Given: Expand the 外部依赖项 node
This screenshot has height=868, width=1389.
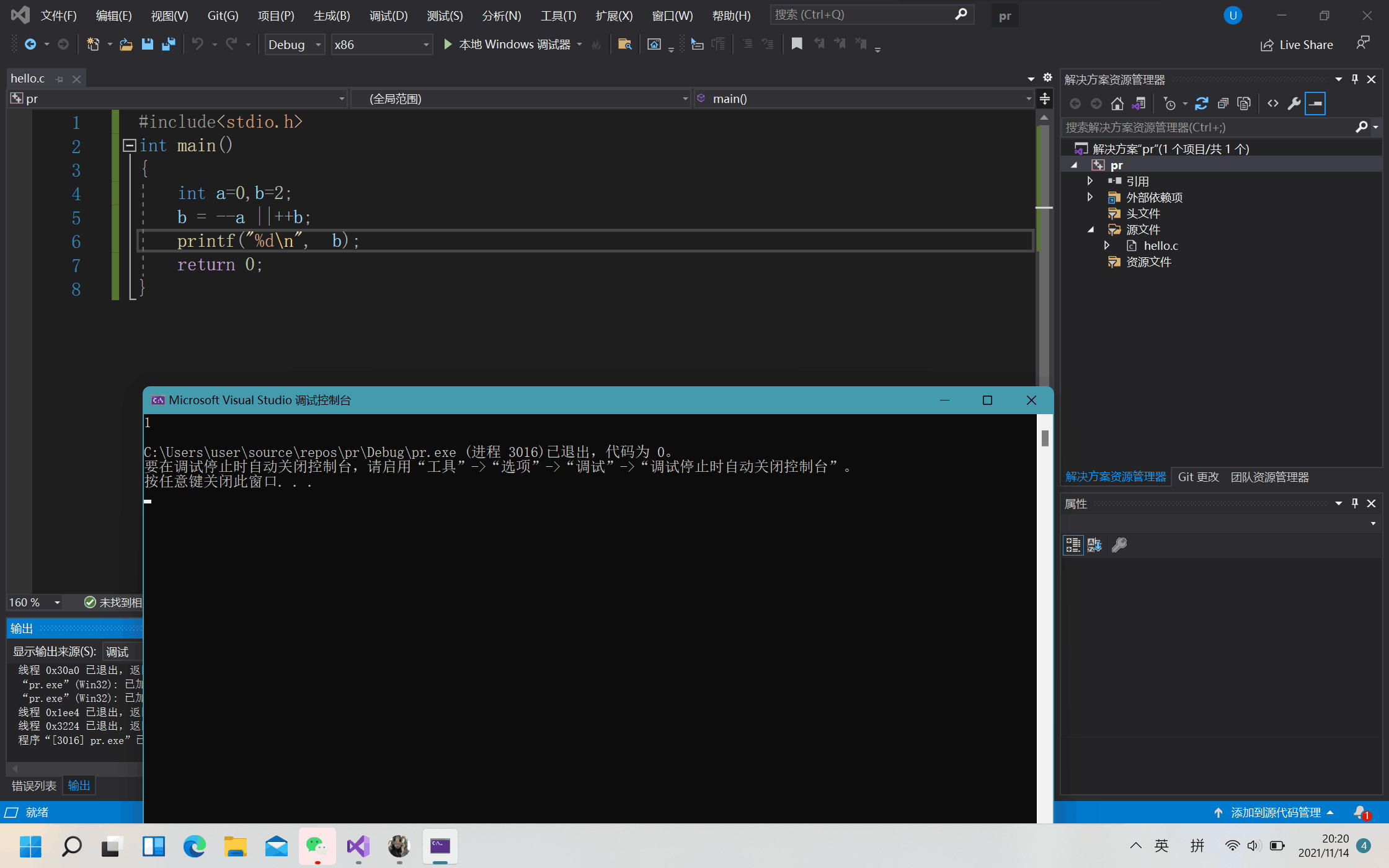Looking at the screenshot, I should [x=1090, y=197].
